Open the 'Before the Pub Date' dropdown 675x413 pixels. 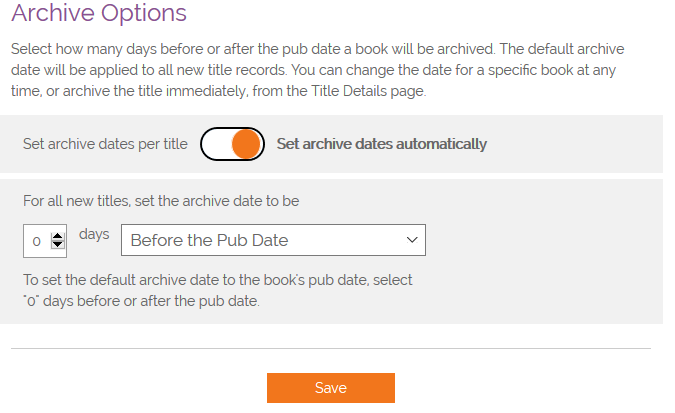pyautogui.click(x=272, y=240)
